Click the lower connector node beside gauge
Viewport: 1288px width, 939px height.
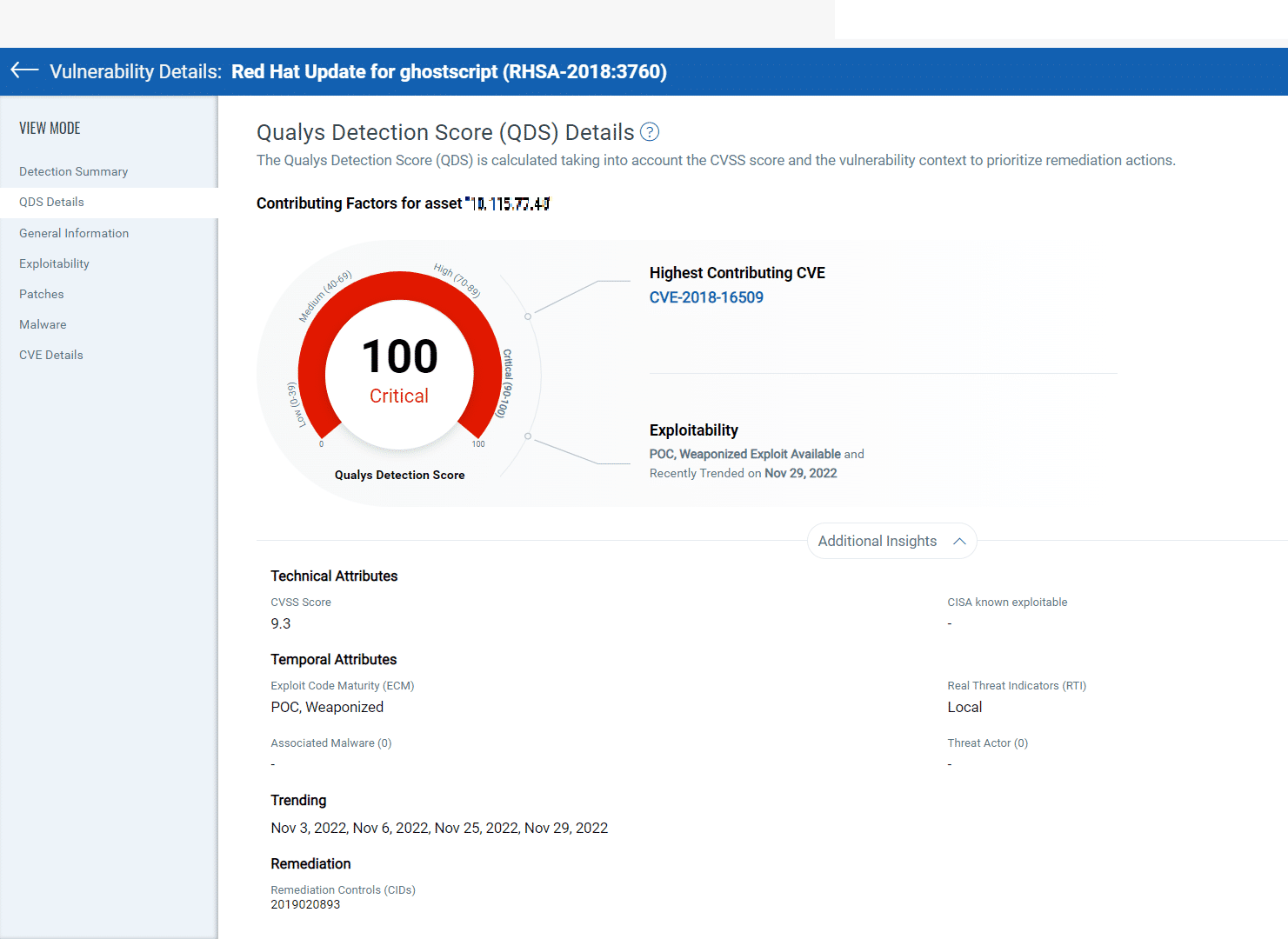coord(528,436)
